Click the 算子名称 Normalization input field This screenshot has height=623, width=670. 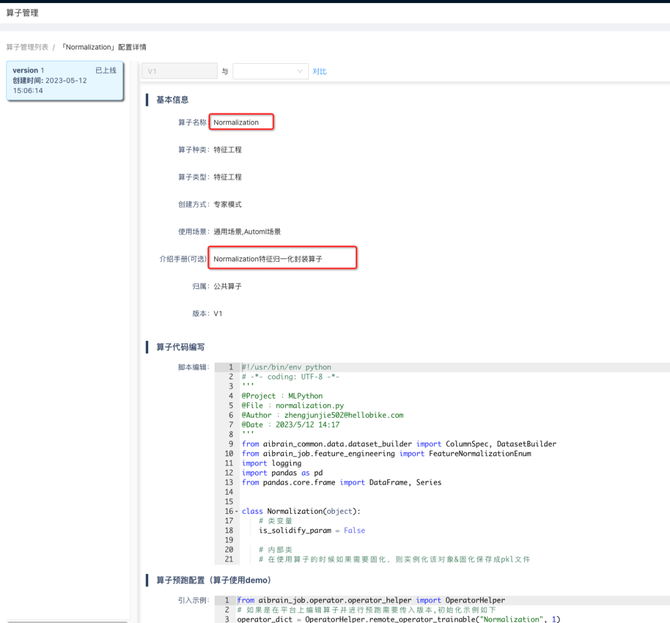[241, 122]
